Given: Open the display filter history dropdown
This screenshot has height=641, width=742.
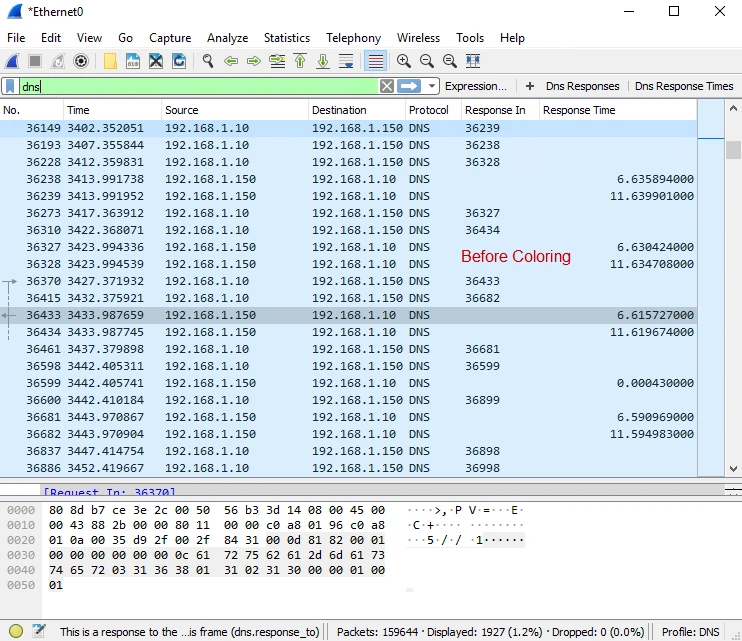Looking at the screenshot, I should pyautogui.click(x=432, y=87).
